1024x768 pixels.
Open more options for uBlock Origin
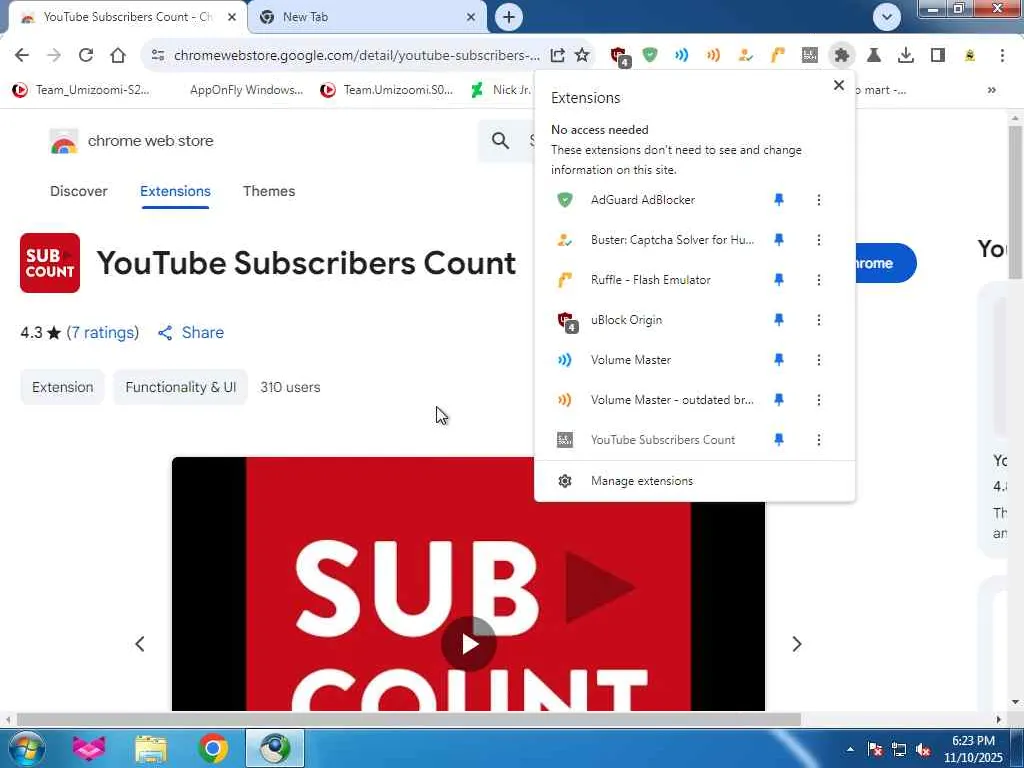coord(818,319)
